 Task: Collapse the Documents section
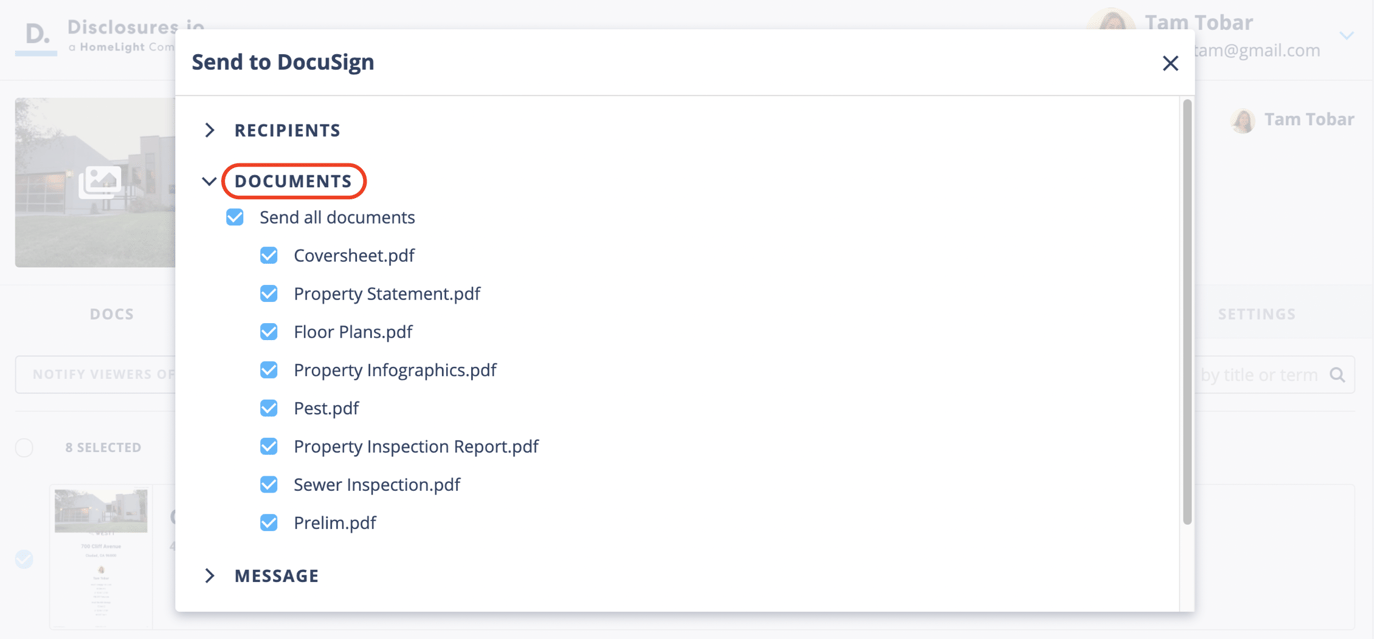click(x=292, y=181)
